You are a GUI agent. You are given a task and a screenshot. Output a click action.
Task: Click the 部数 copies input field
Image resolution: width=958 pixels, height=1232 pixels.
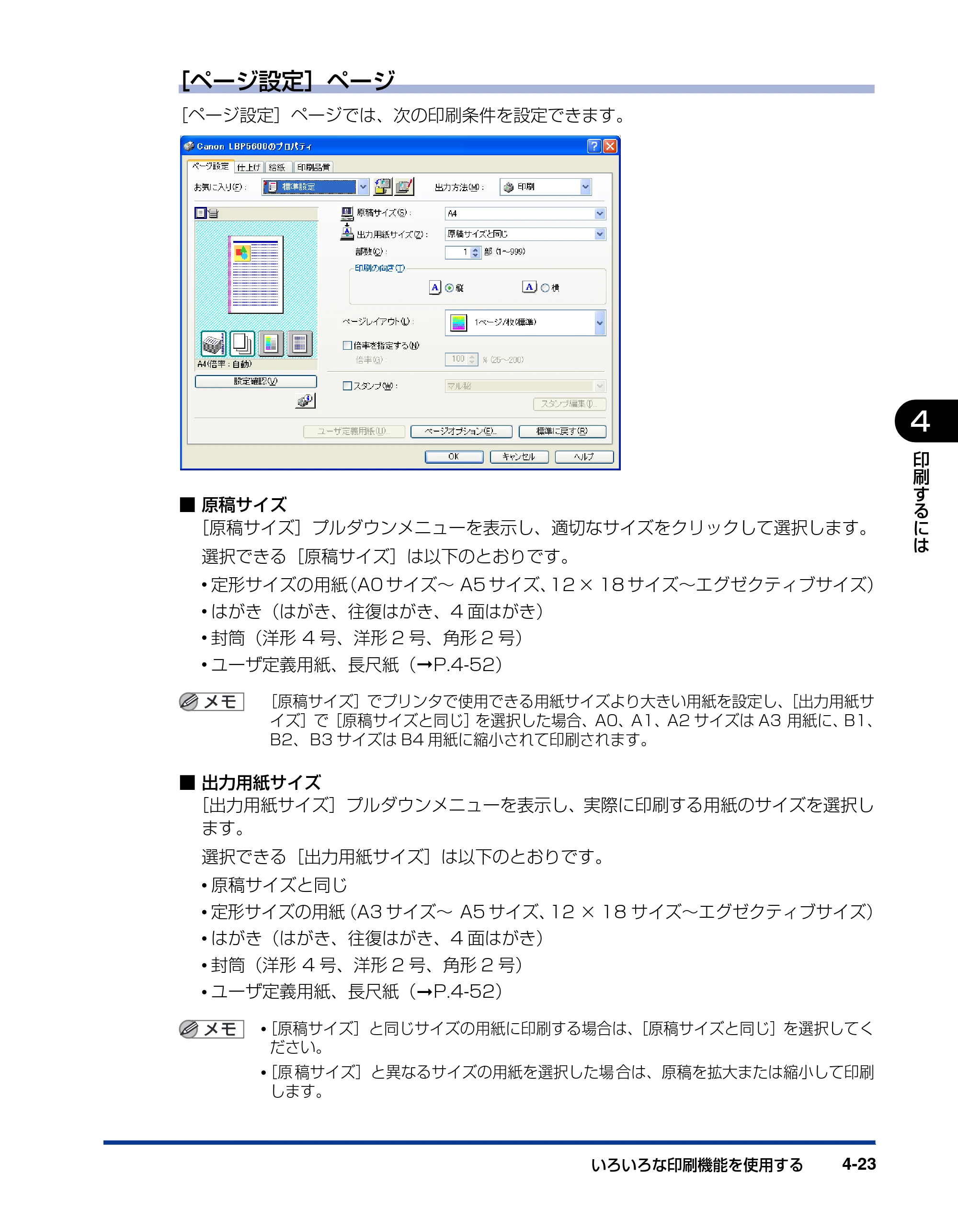(x=458, y=252)
